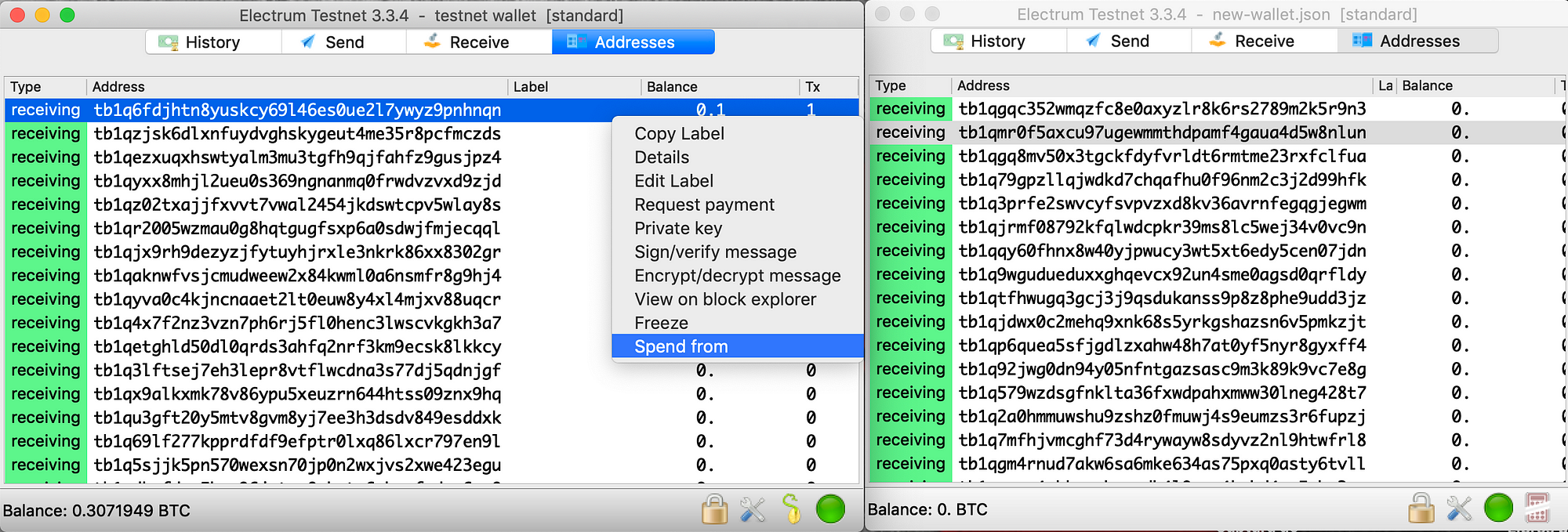The height and width of the screenshot is (532, 1568).
Task: Select address tb1qyxx8mhjl2ueu0s369ngnanmq0frwdvzvxd9zjd
Action: (x=297, y=181)
